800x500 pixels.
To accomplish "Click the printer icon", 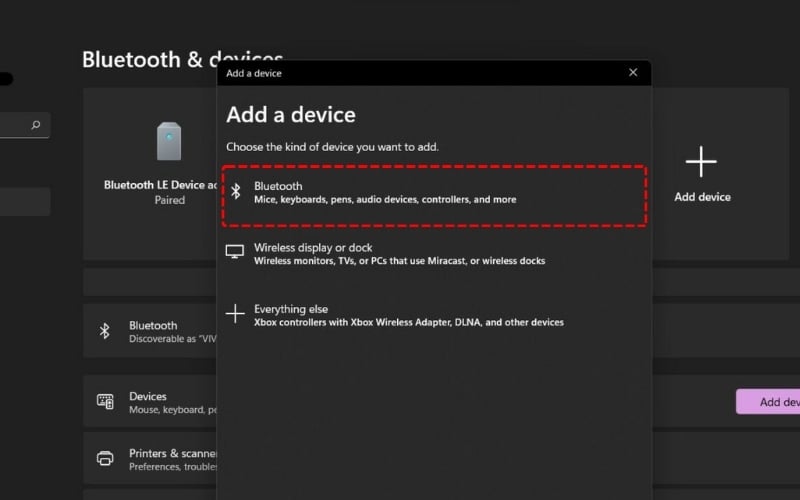I will [105, 458].
